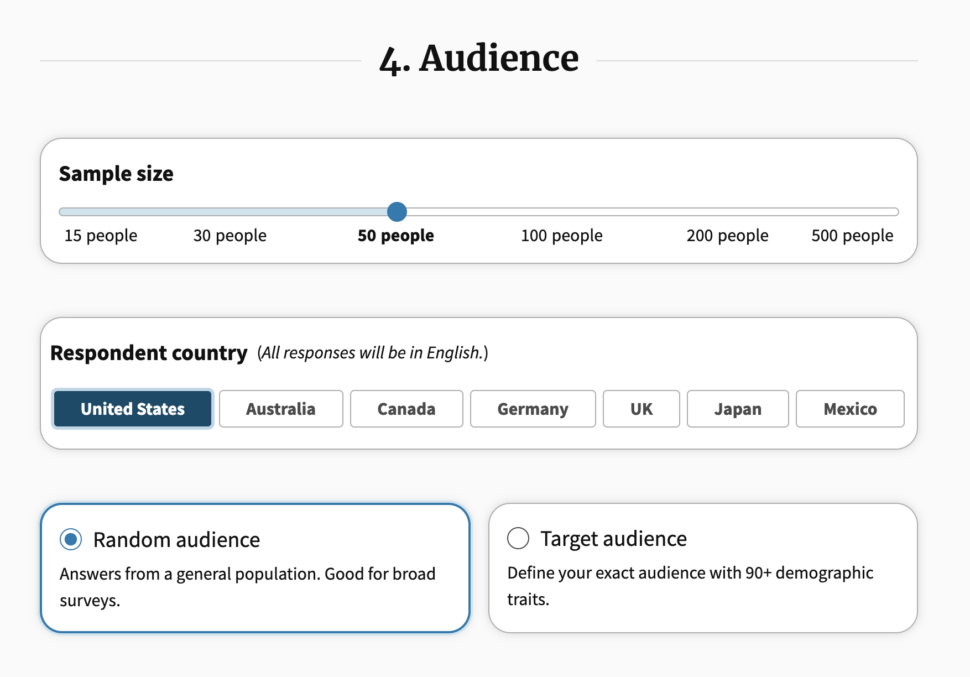Choose Australia as respondent country
This screenshot has width=970, height=677.
281,409
